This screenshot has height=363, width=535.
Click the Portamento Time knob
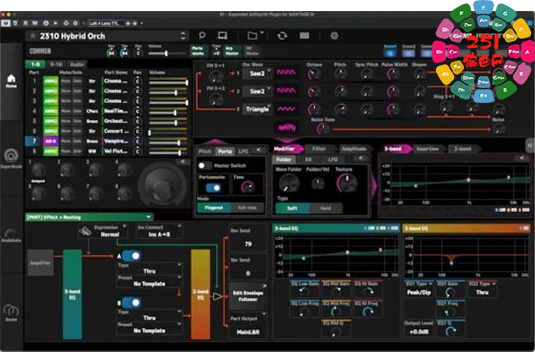[x=247, y=187]
